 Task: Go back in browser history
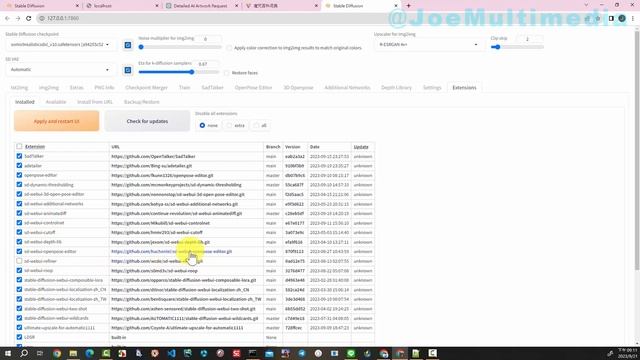click(7, 18)
